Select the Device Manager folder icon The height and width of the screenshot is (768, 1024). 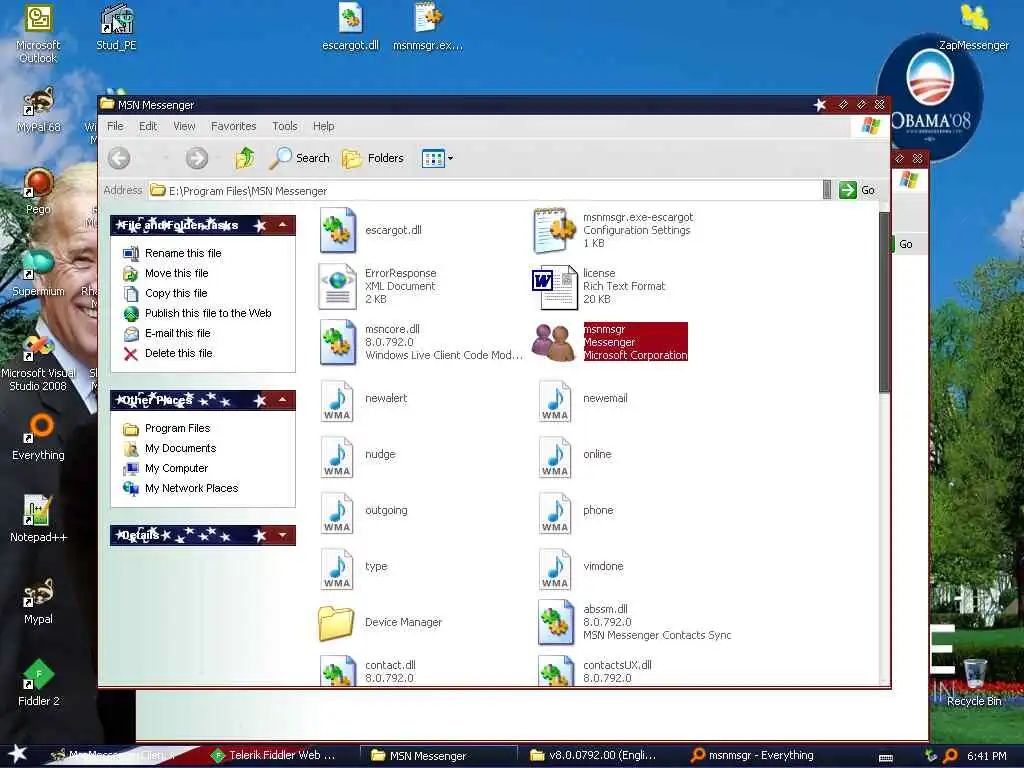coord(336,622)
